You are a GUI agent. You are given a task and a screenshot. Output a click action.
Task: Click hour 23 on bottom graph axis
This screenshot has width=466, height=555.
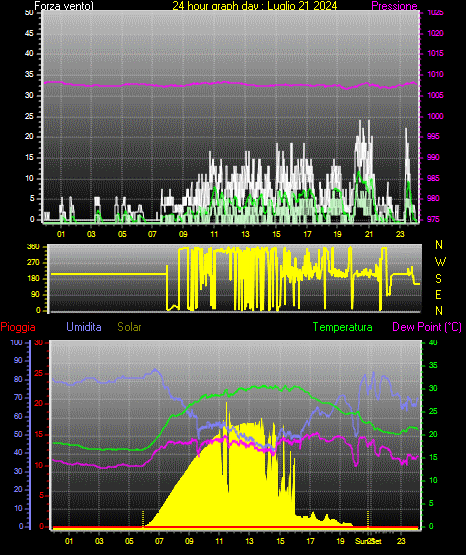pos(401,541)
